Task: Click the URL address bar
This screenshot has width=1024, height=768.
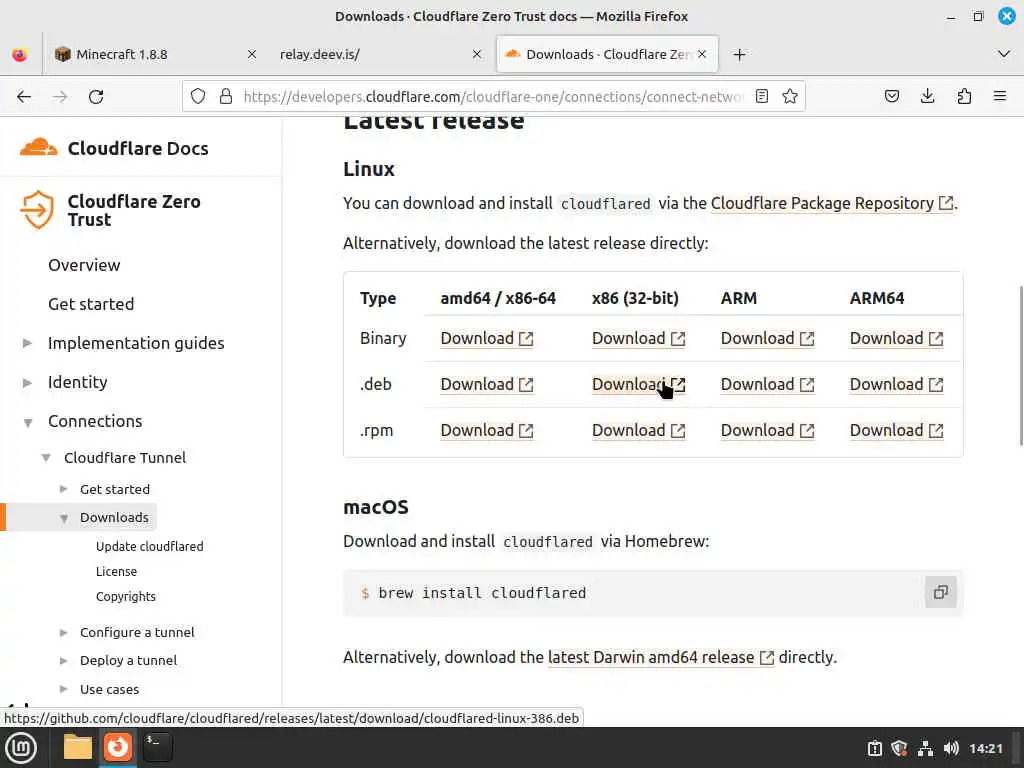Action: [x=493, y=97]
